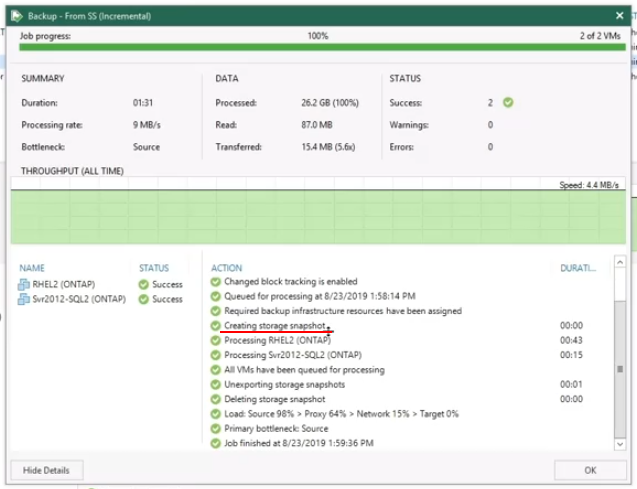The image size is (637, 489).
Task: Click check icon beside Processing Svr2012-SQL2
Action: click(216, 355)
